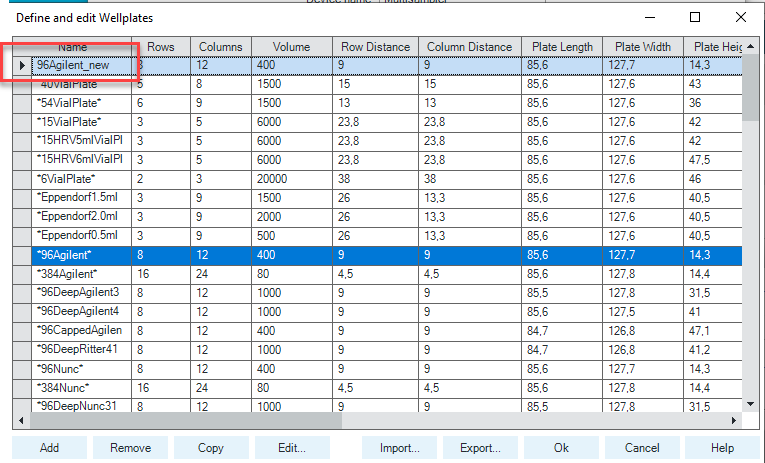Click the Plate Length column header

(x=562, y=47)
